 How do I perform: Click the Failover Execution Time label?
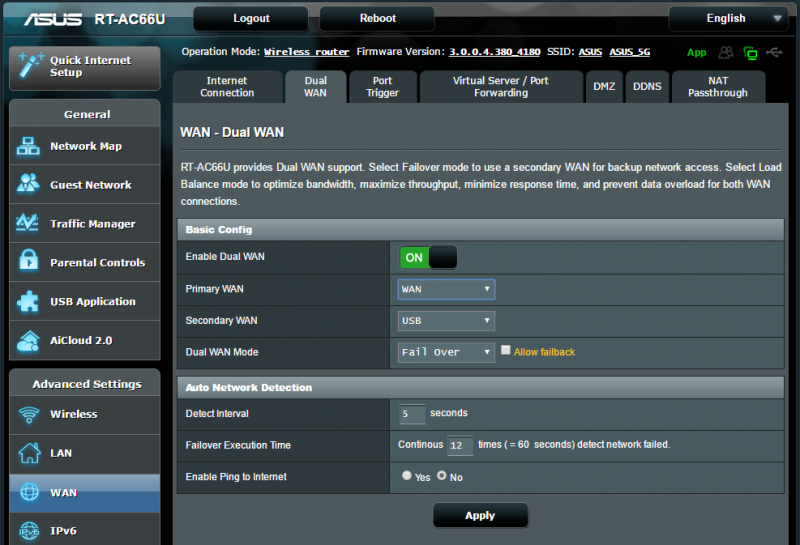(x=238, y=445)
